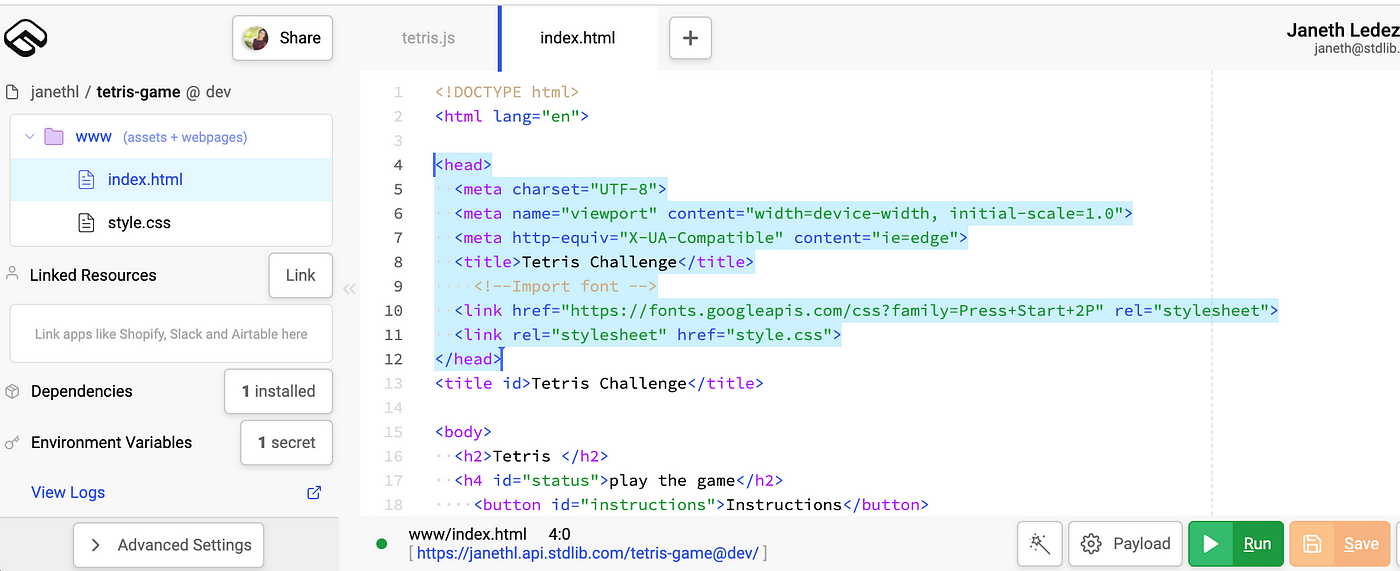Image resolution: width=1400 pixels, height=571 pixels.
Task: Click the project file icon beside janethl
Action: [12, 92]
